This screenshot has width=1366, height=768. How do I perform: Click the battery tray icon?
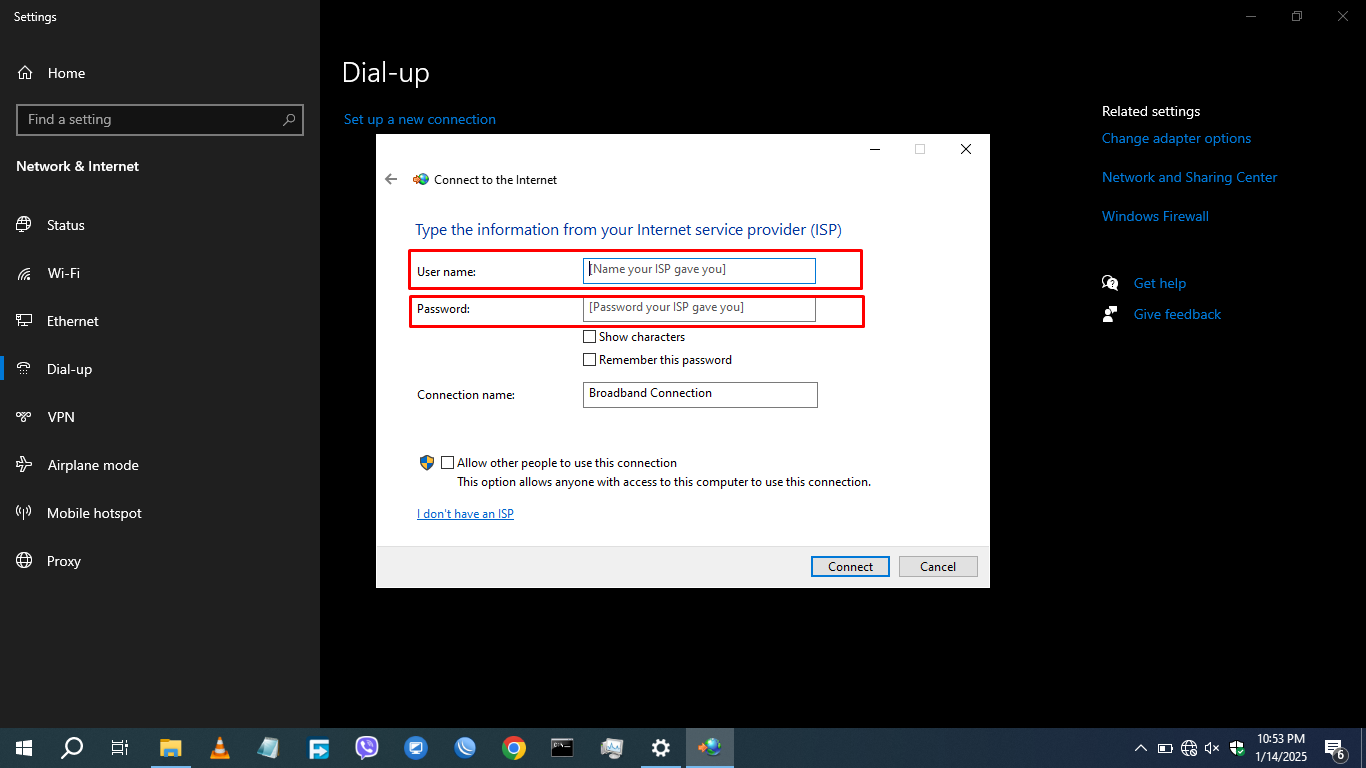pos(1165,748)
